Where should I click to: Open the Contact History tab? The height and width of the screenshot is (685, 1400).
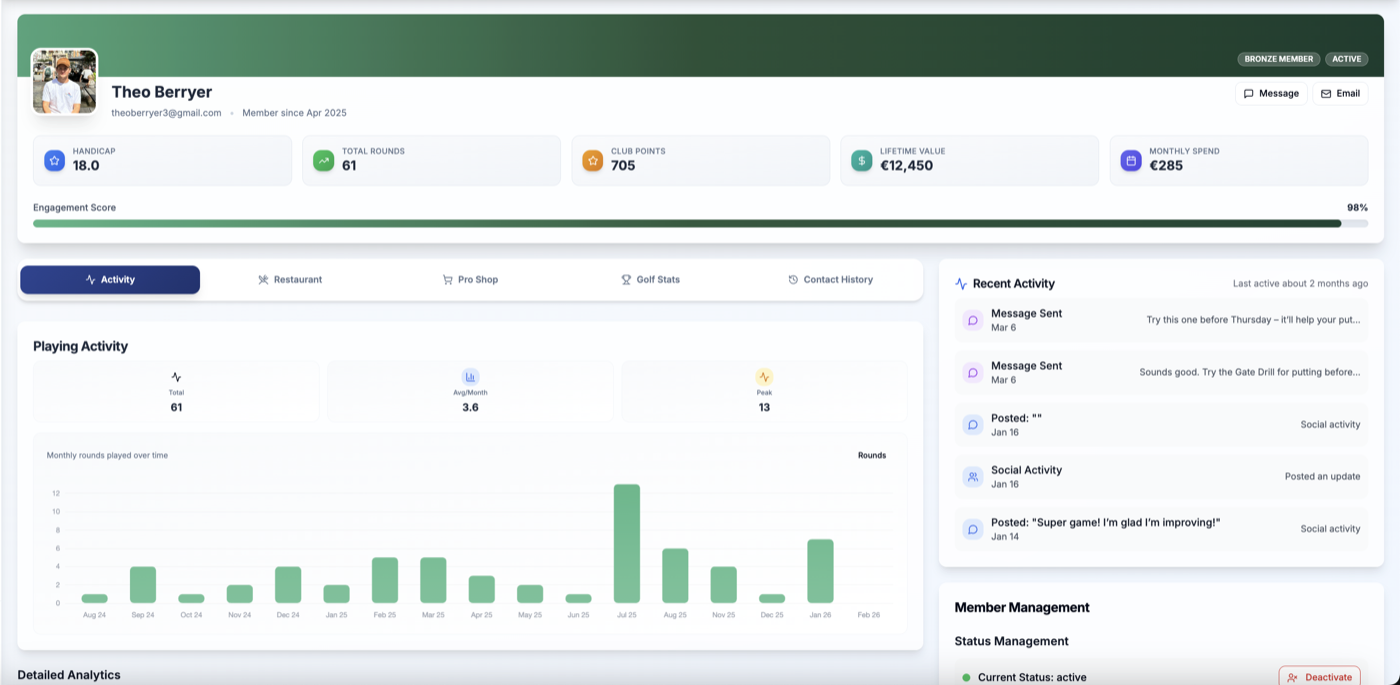pos(830,280)
